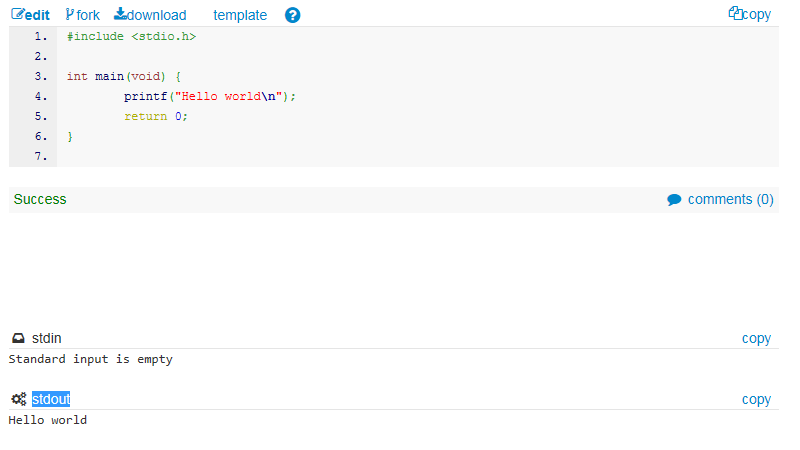Click the Success status text
The image size is (800, 450).
pos(40,199)
